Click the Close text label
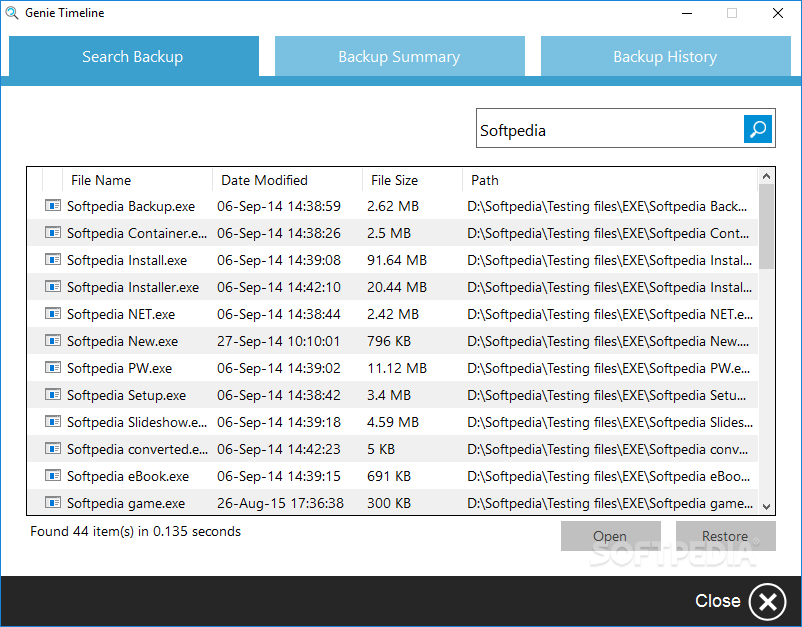The width and height of the screenshot is (802, 627). coord(718,601)
